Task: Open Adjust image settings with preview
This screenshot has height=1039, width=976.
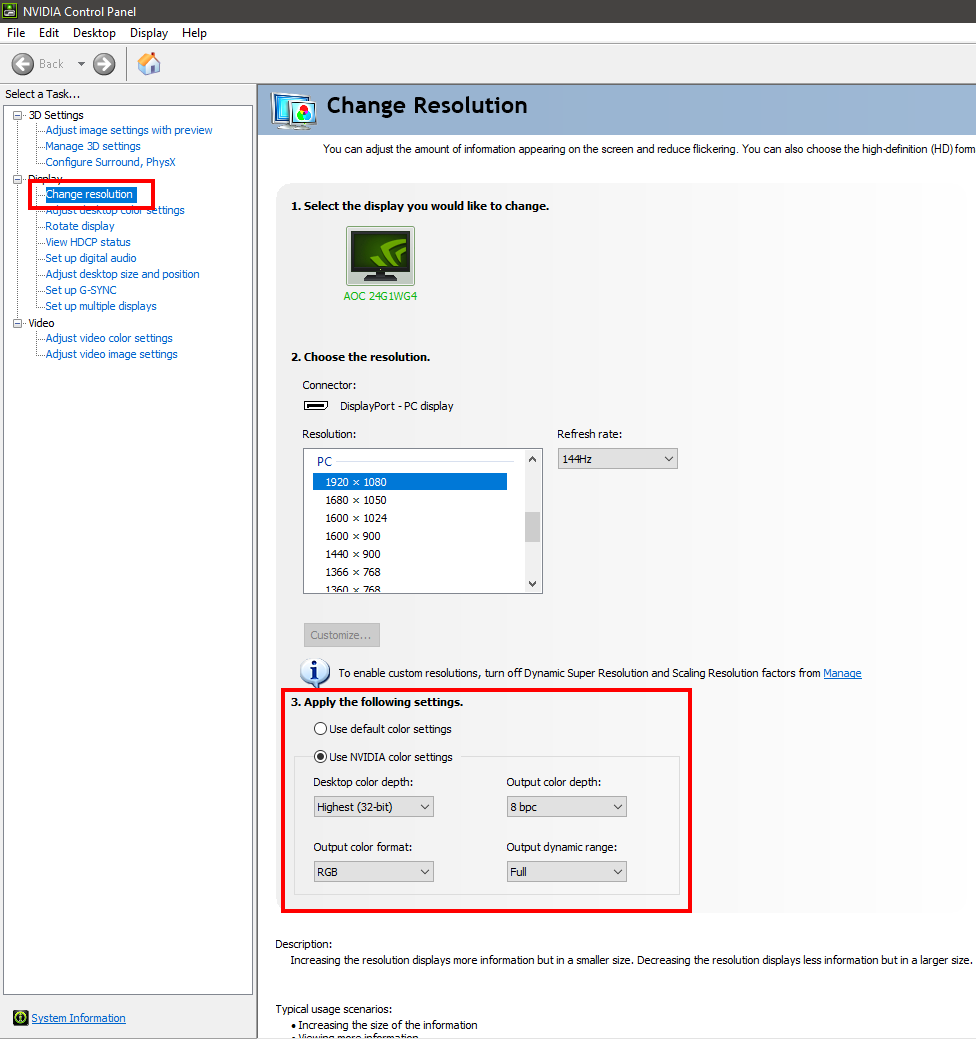Action: tap(129, 131)
